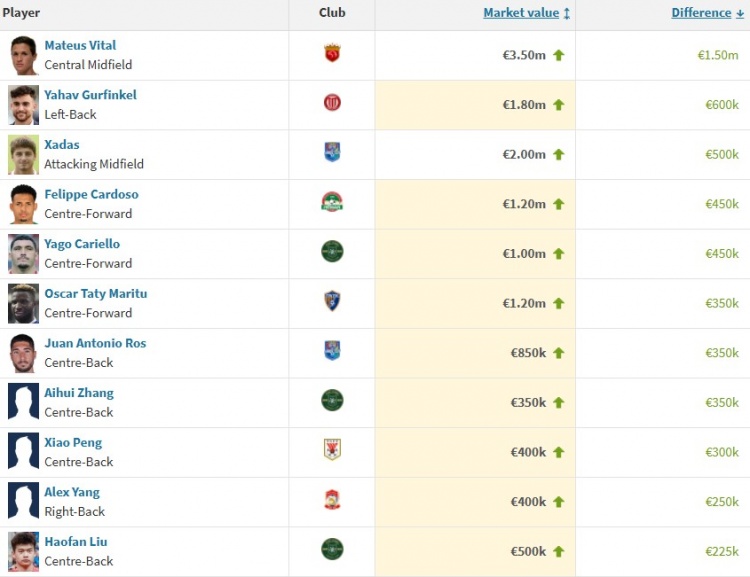This screenshot has height=577, width=750.
Task: Click Felippe Cardoso's player photo
Action: coord(23,204)
